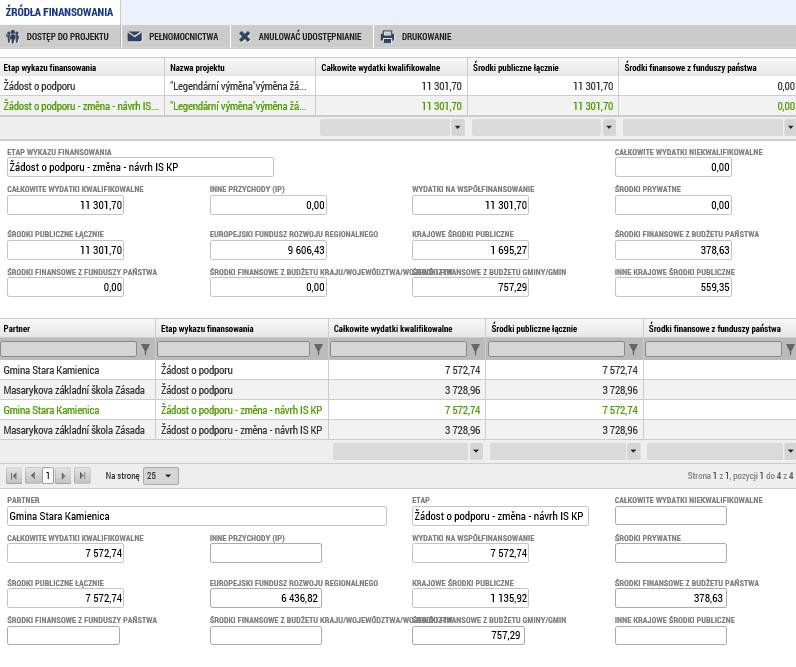Open summary dropdown under partner Całkowite wydatki kwalifikowalne
The width and height of the screenshot is (796, 667).
pos(476,451)
